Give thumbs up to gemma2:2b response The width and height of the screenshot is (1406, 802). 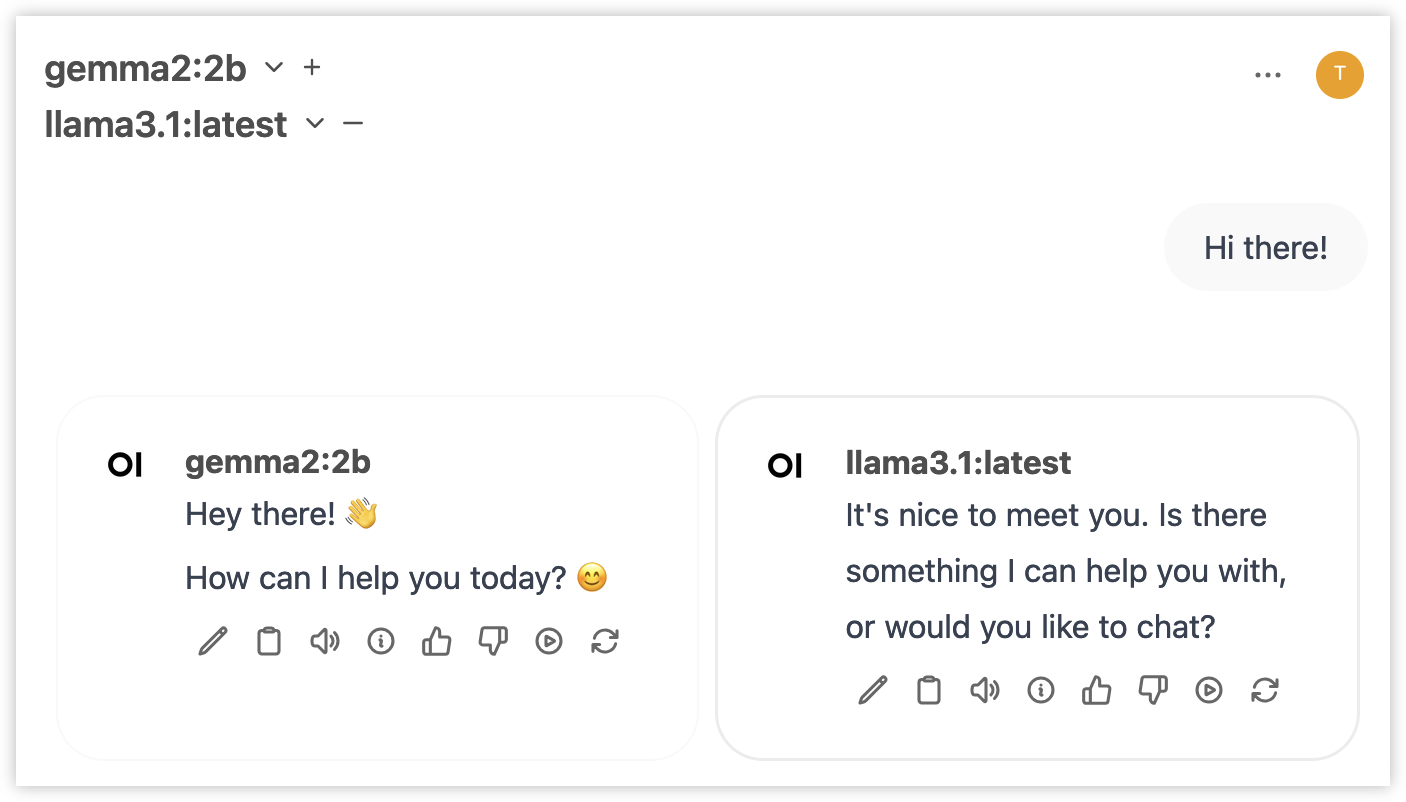point(437,641)
